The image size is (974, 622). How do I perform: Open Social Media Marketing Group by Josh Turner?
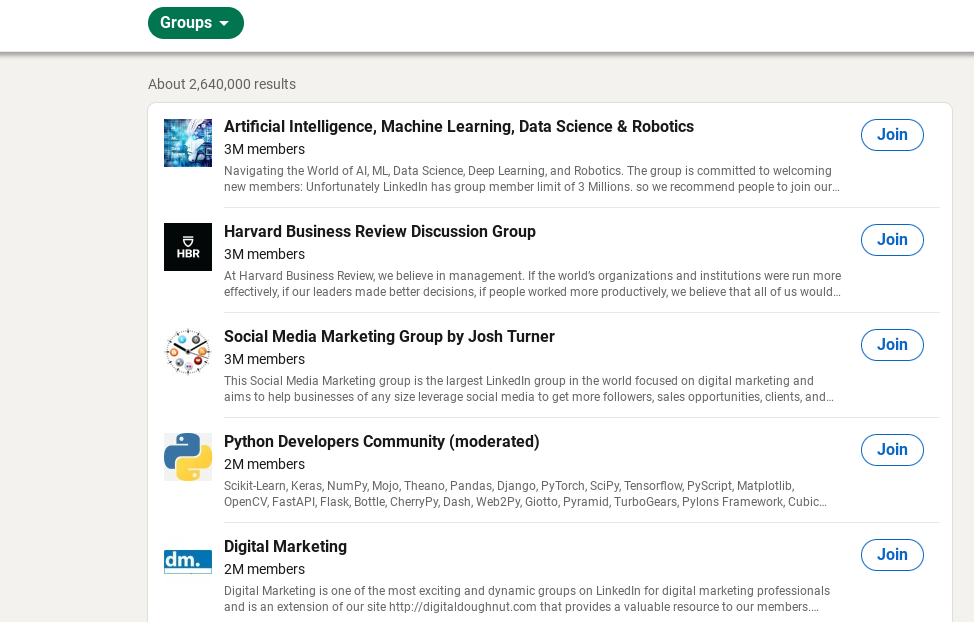389,337
